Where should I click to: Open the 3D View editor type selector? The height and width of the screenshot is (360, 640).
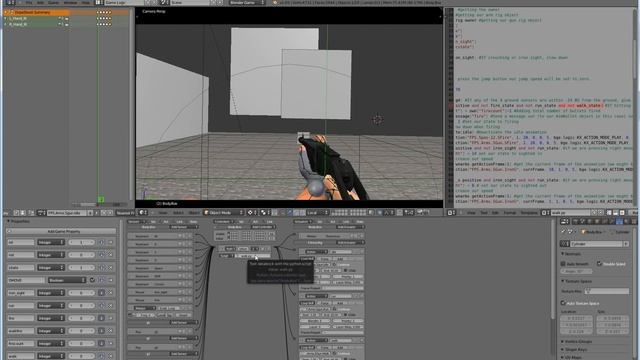pos(142,213)
